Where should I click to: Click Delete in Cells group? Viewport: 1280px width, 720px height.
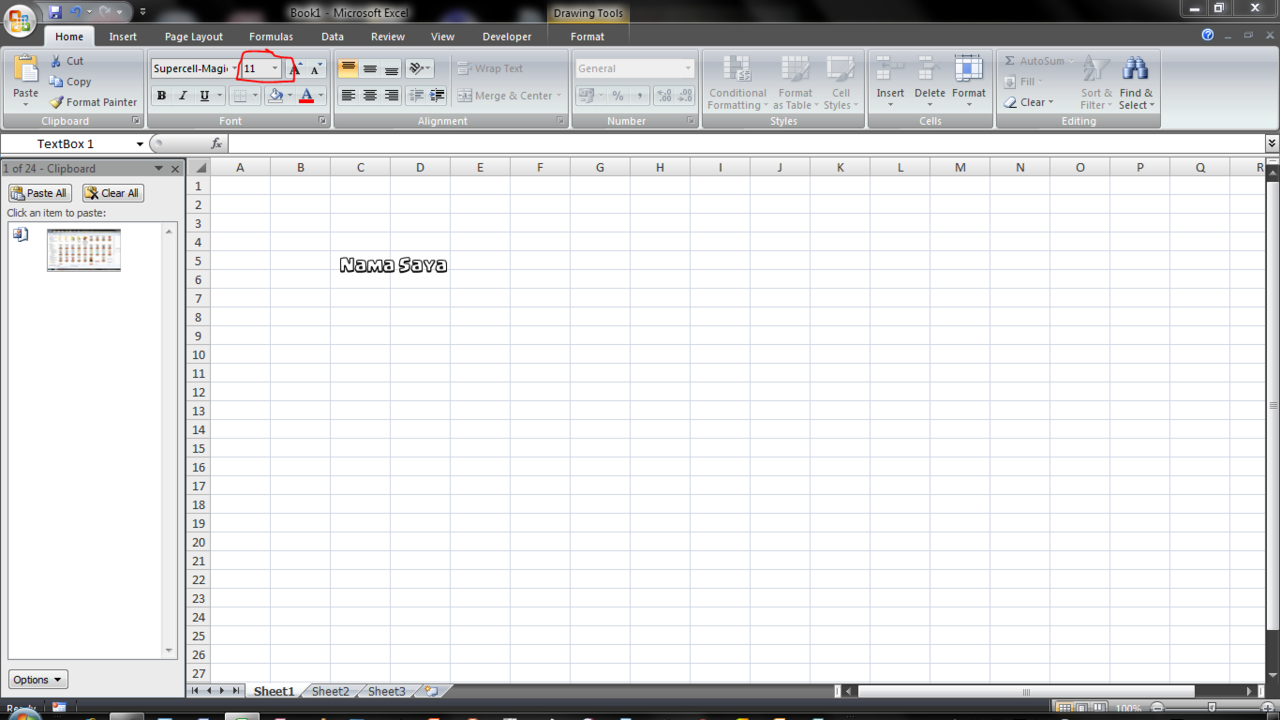coord(929,83)
